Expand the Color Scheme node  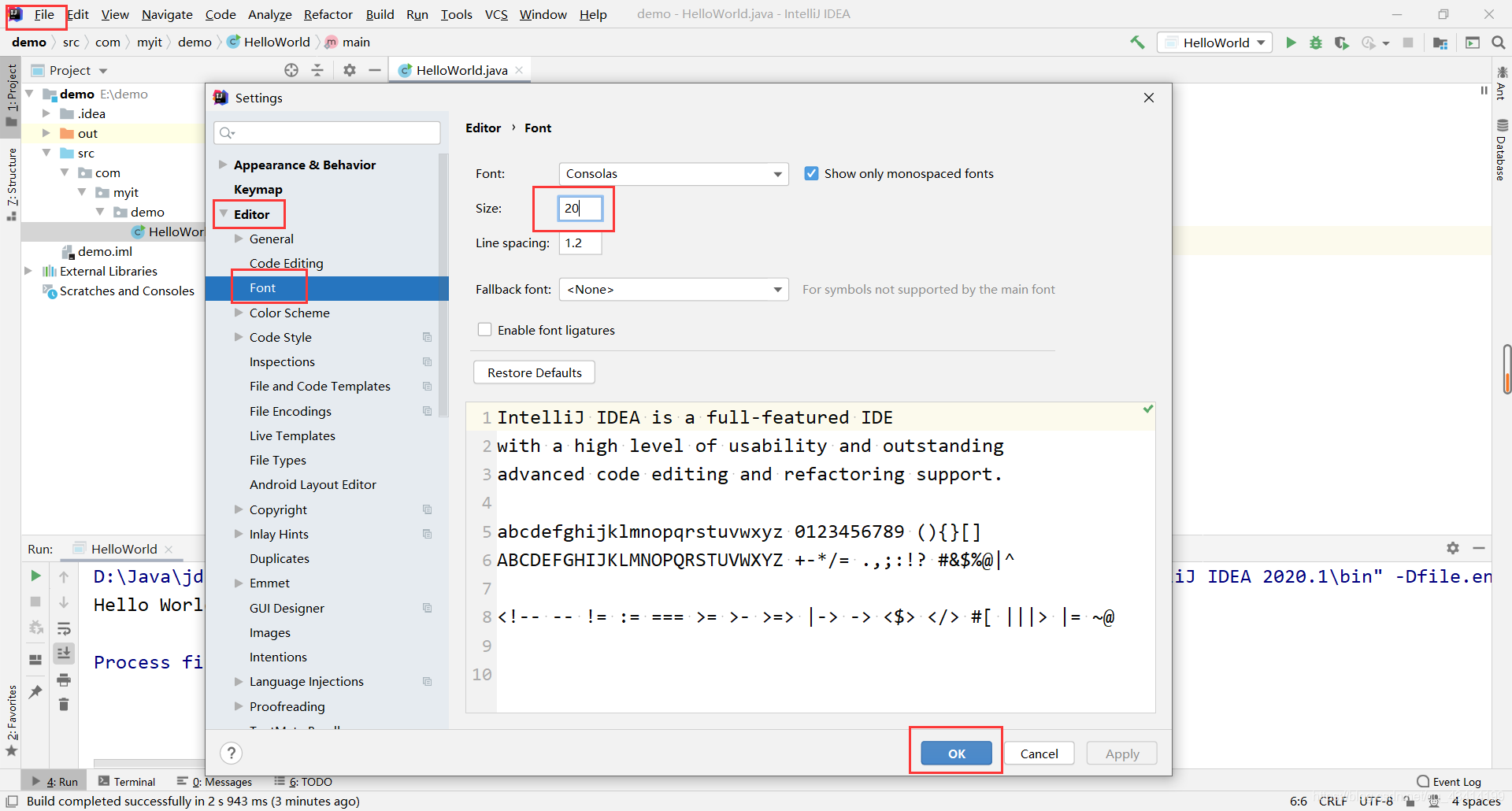pyautogui.click(x=239, y=313)
